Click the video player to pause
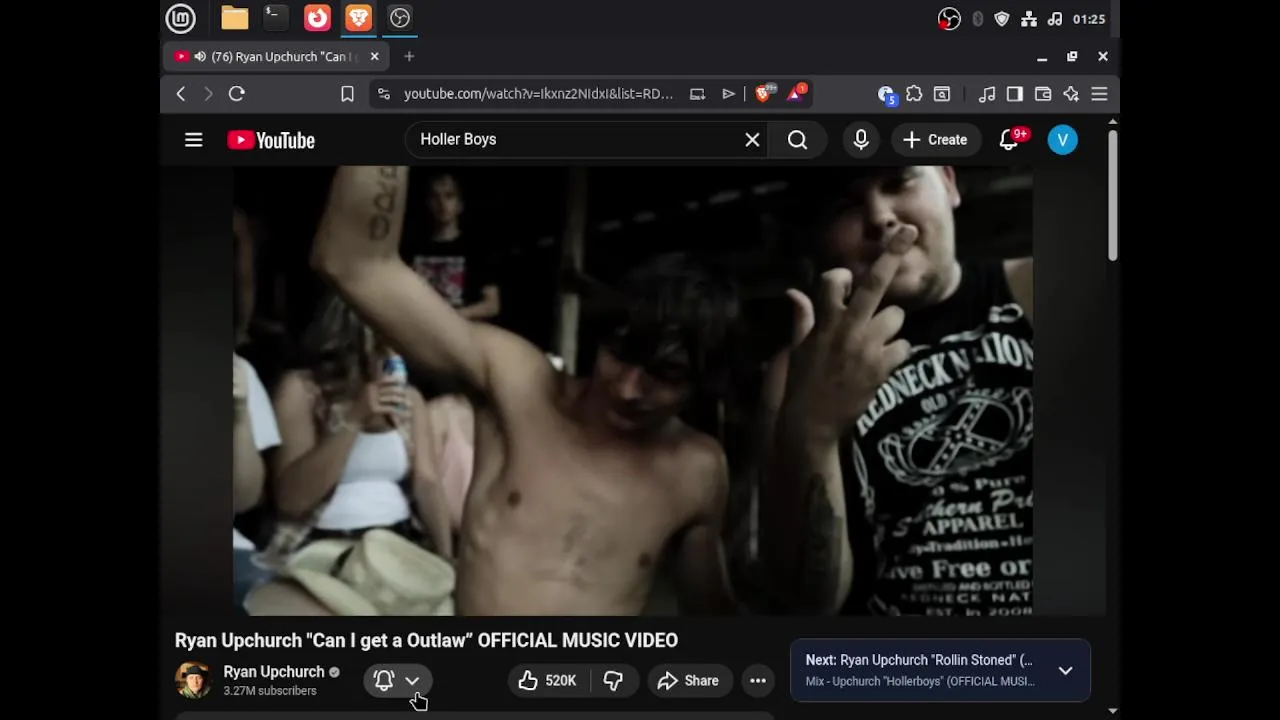This screenshot has width=1280, height=720. tap(633, 391)
